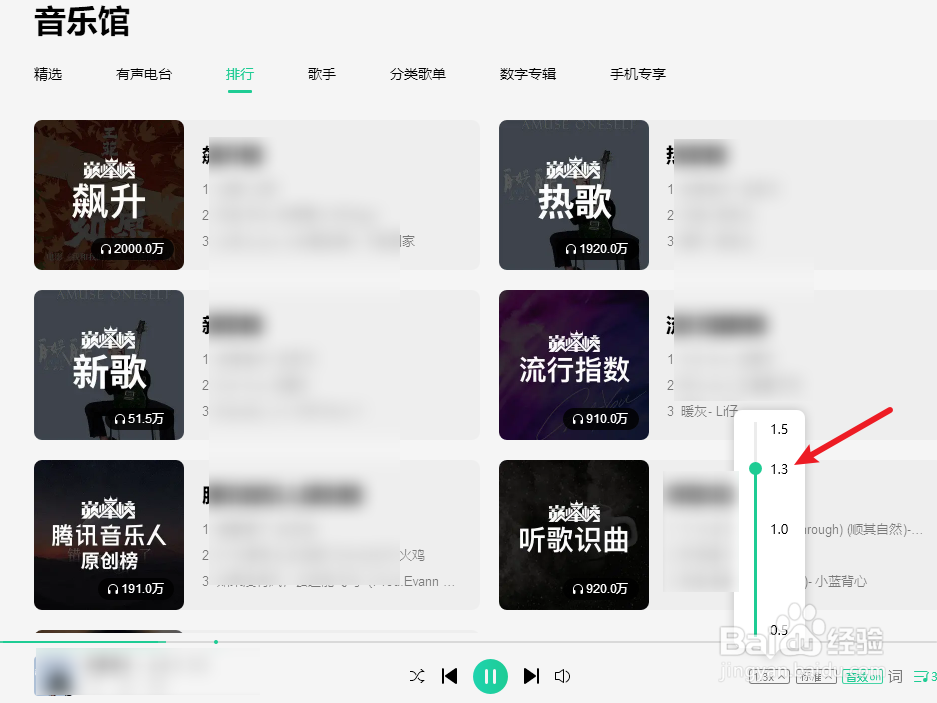Switch to the 精选 tab
This screenshot has height=703, width=937.
(48, 74)
